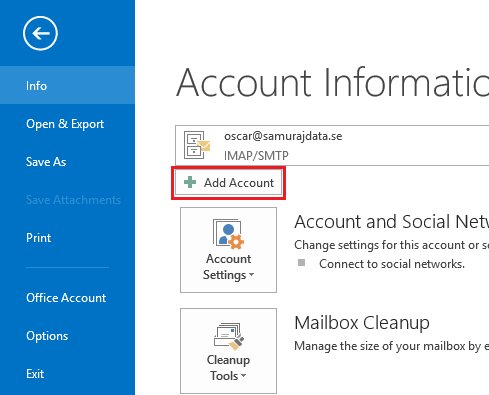
Task: Click the mailbox account cabinet icon
Action: click(x=197, y=145)
